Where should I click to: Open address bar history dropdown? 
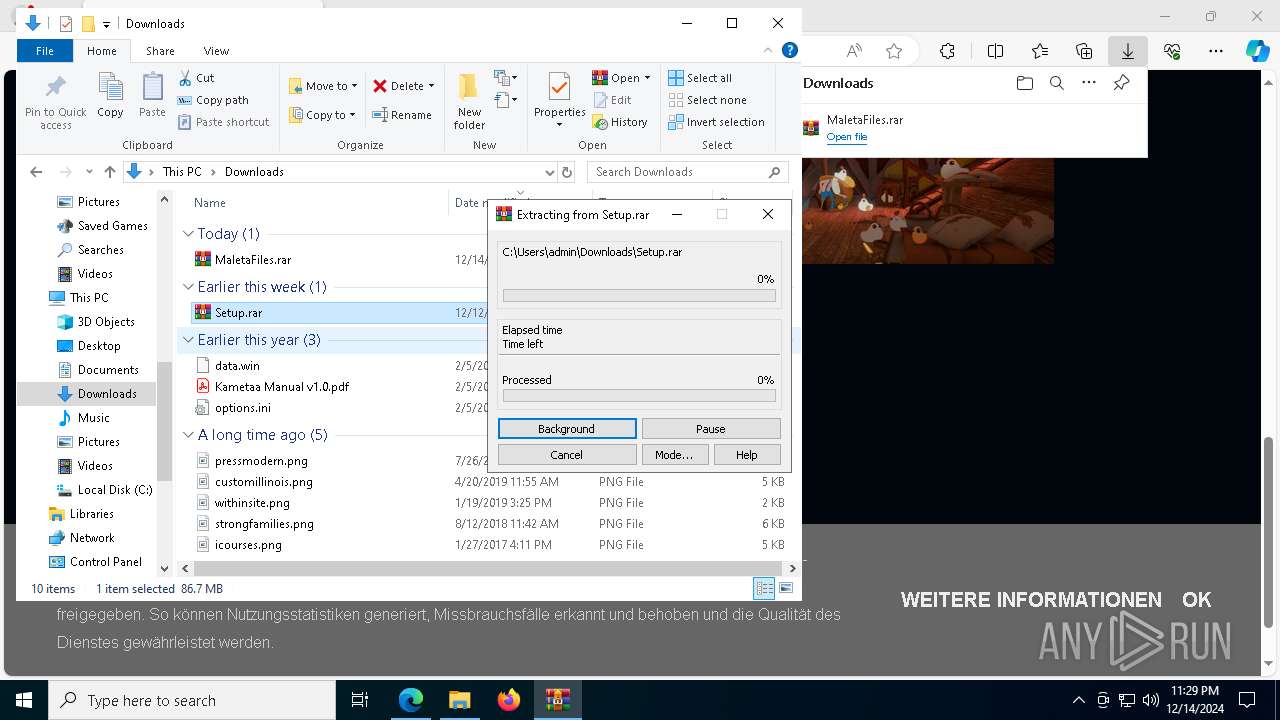[548, 172]
